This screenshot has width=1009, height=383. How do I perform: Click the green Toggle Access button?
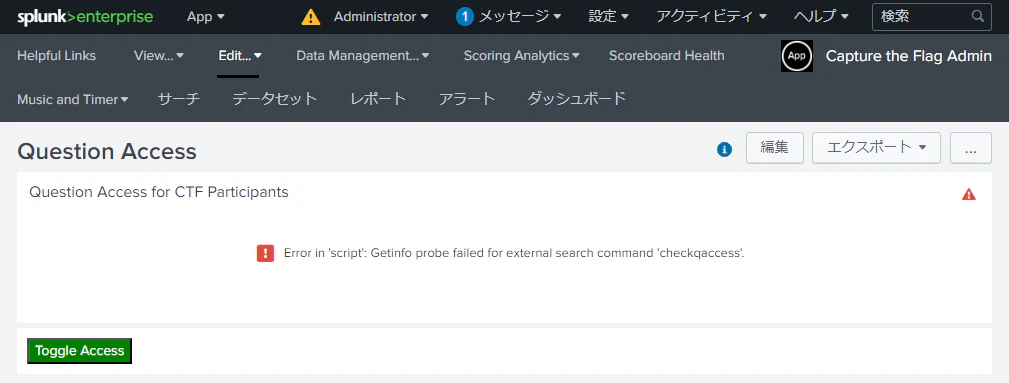coord(80,351)
